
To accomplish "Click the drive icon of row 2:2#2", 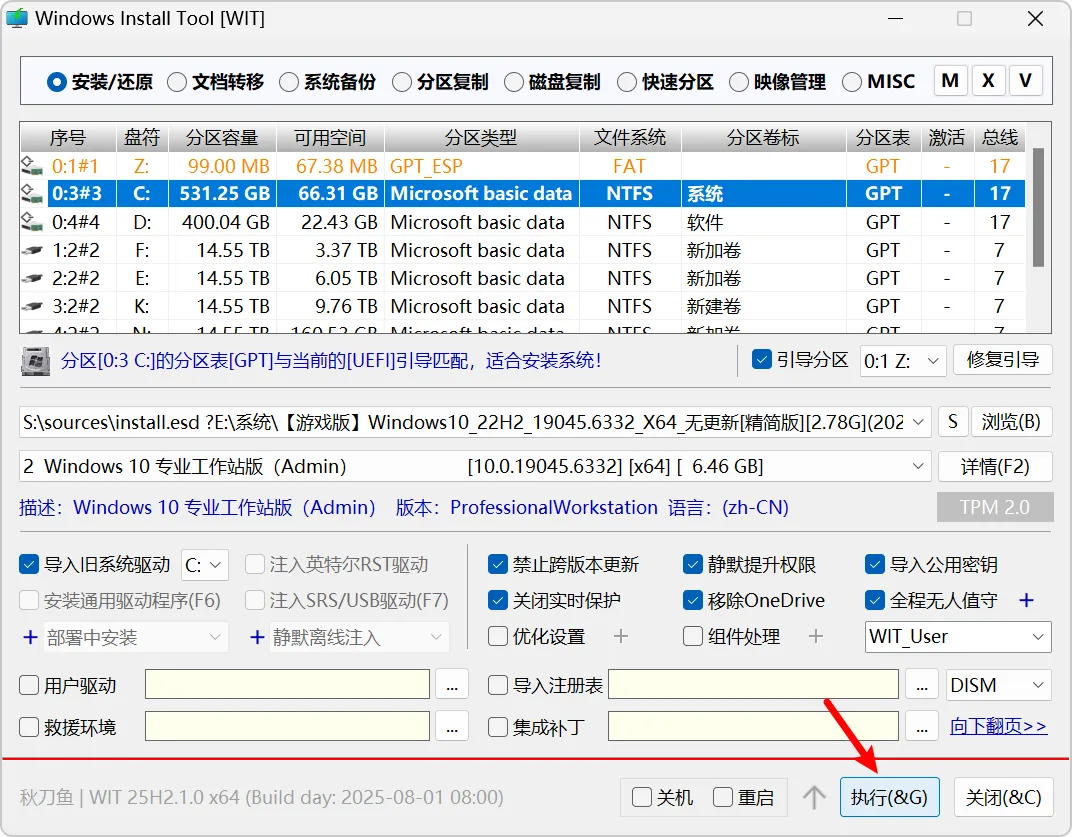I will coord(31,278).
